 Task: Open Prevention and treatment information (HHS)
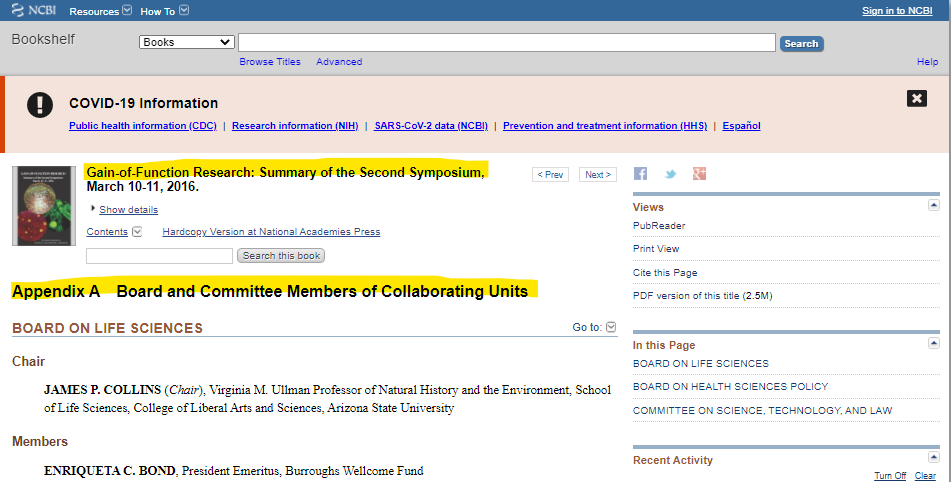pos(605,126)
